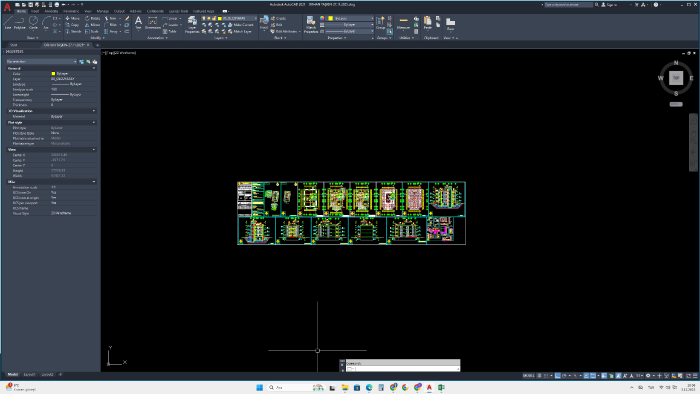
Task: Activate the Trim command
Action: point(111,18)
